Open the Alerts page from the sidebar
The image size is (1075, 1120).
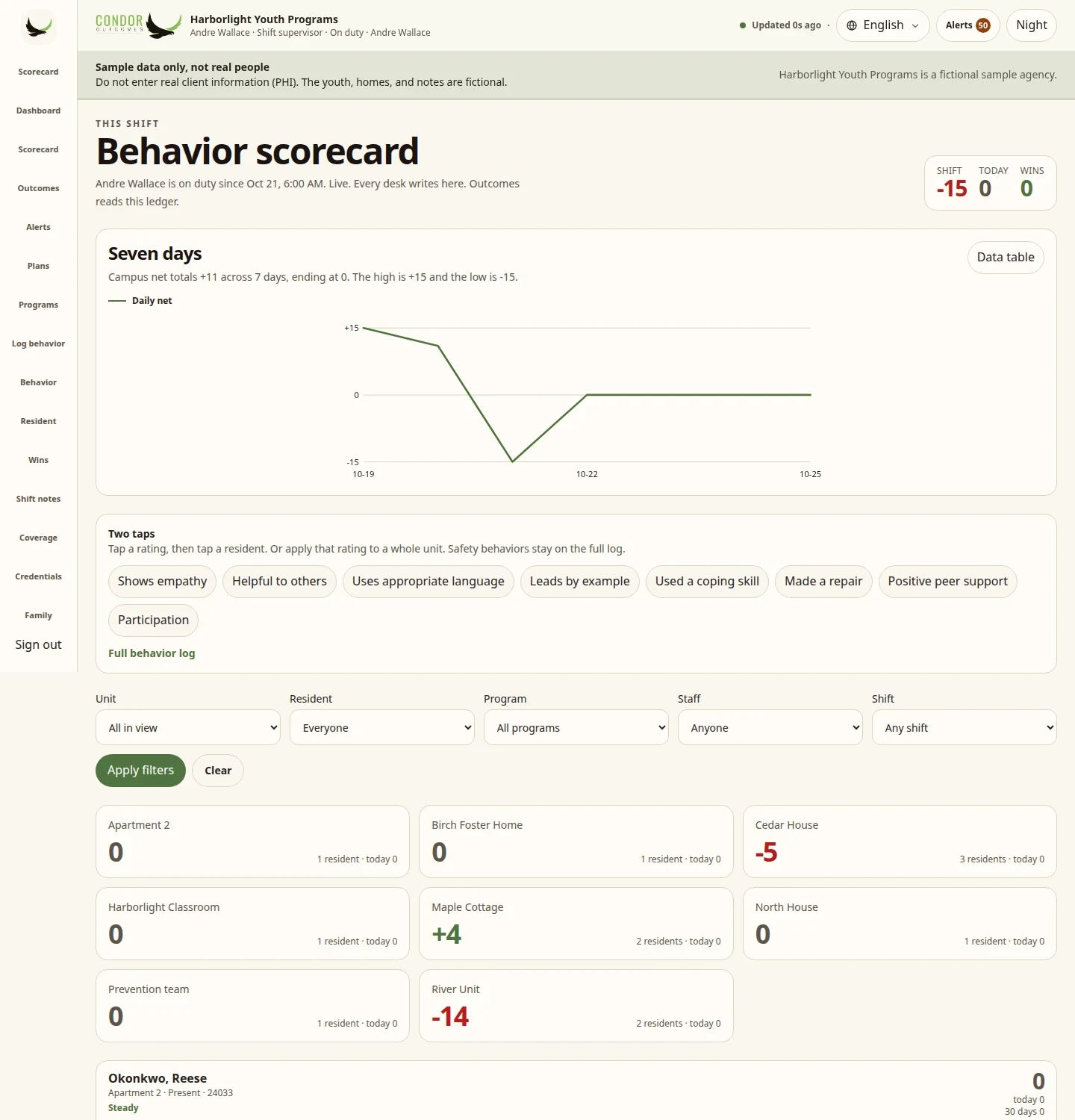38,227
